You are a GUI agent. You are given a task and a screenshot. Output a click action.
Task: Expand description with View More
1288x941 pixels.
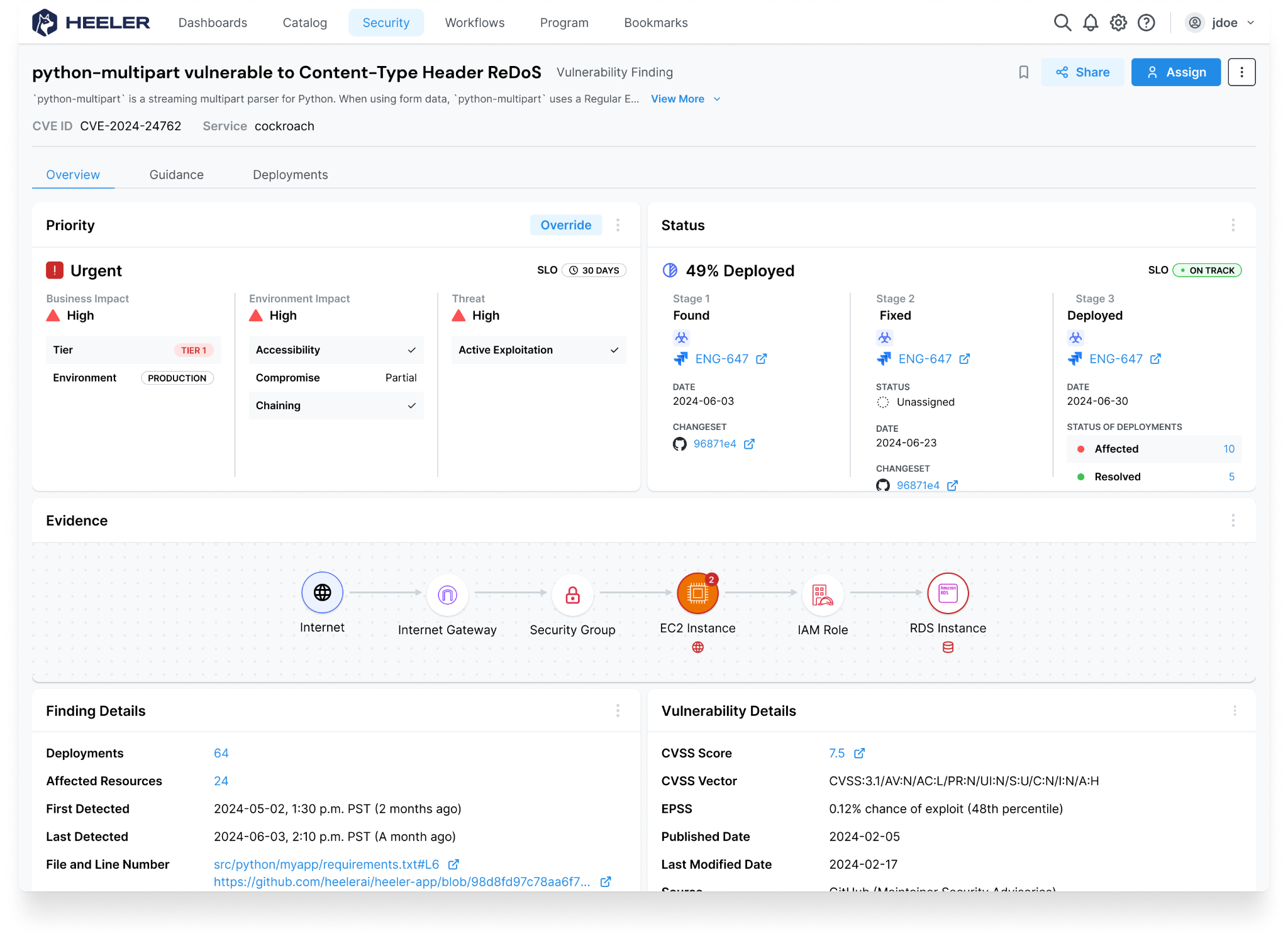point(686,99)
